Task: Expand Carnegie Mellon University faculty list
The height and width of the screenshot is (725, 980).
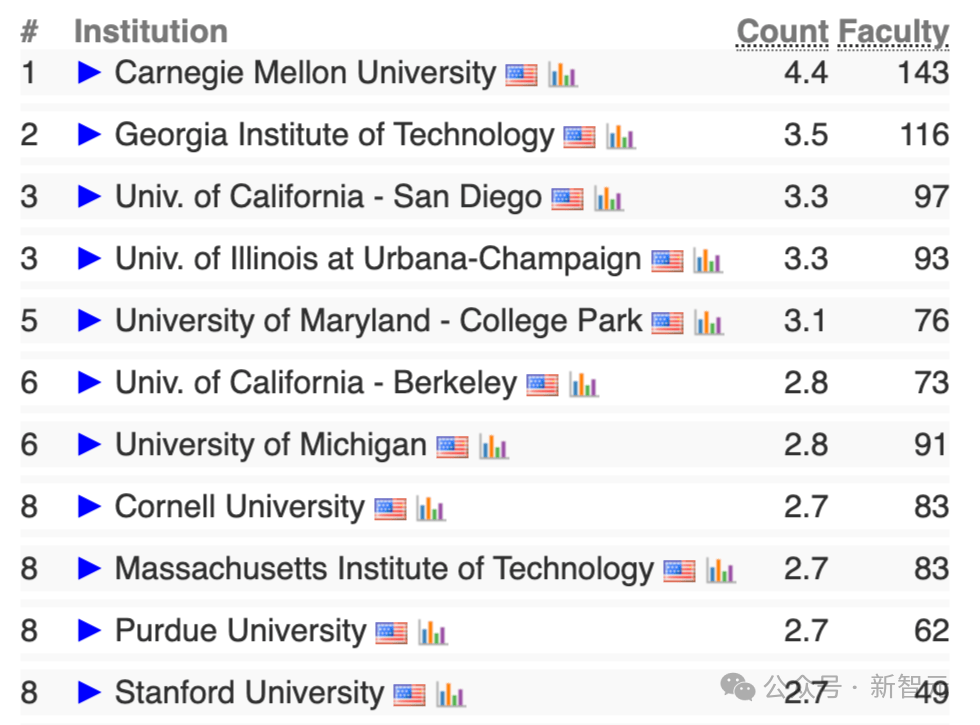Action: pyautogui.click(x=90, y=73)
